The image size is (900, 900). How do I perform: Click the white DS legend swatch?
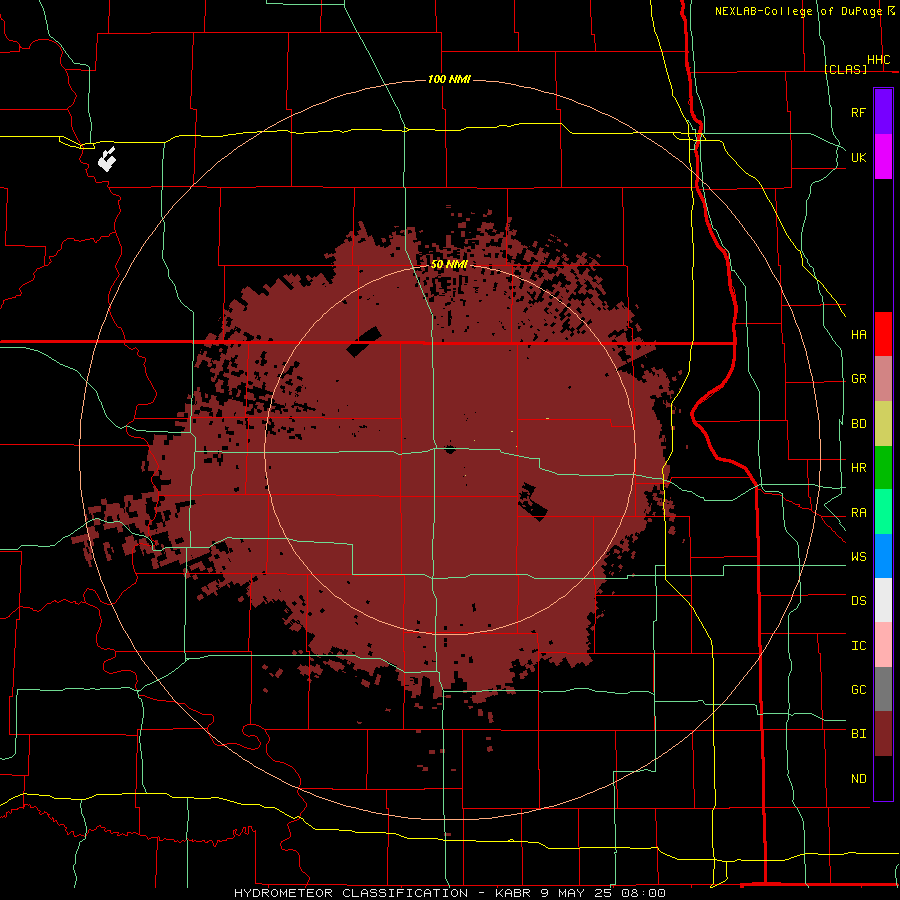[x=883, y=600]
